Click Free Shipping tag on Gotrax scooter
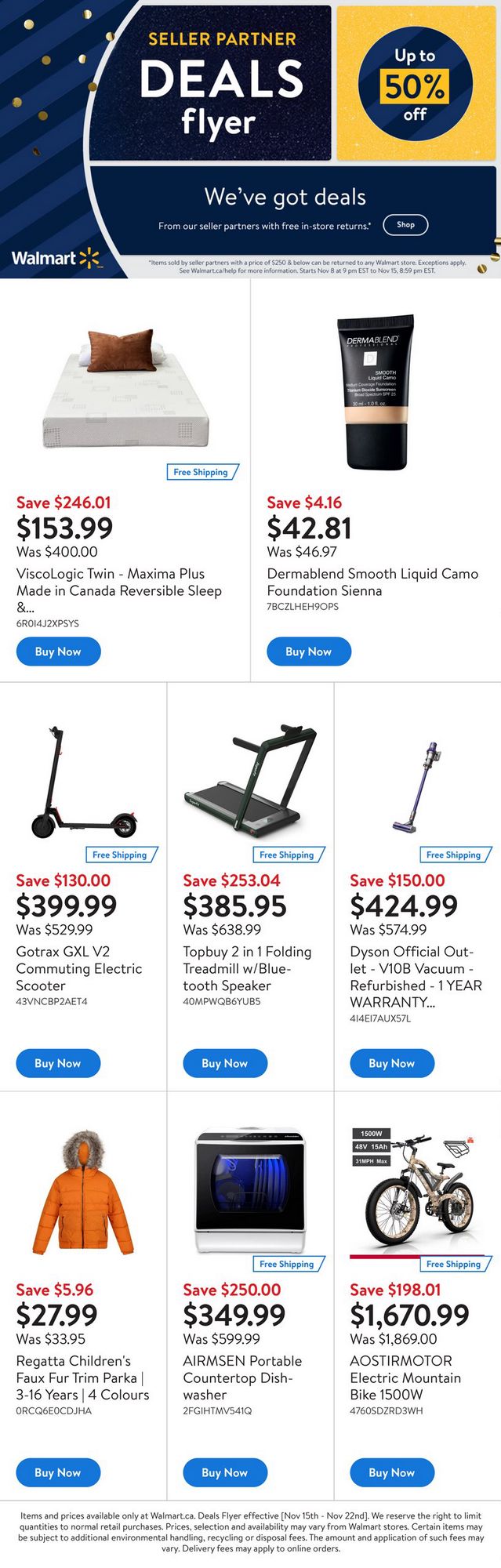 (x=121, y=855)
